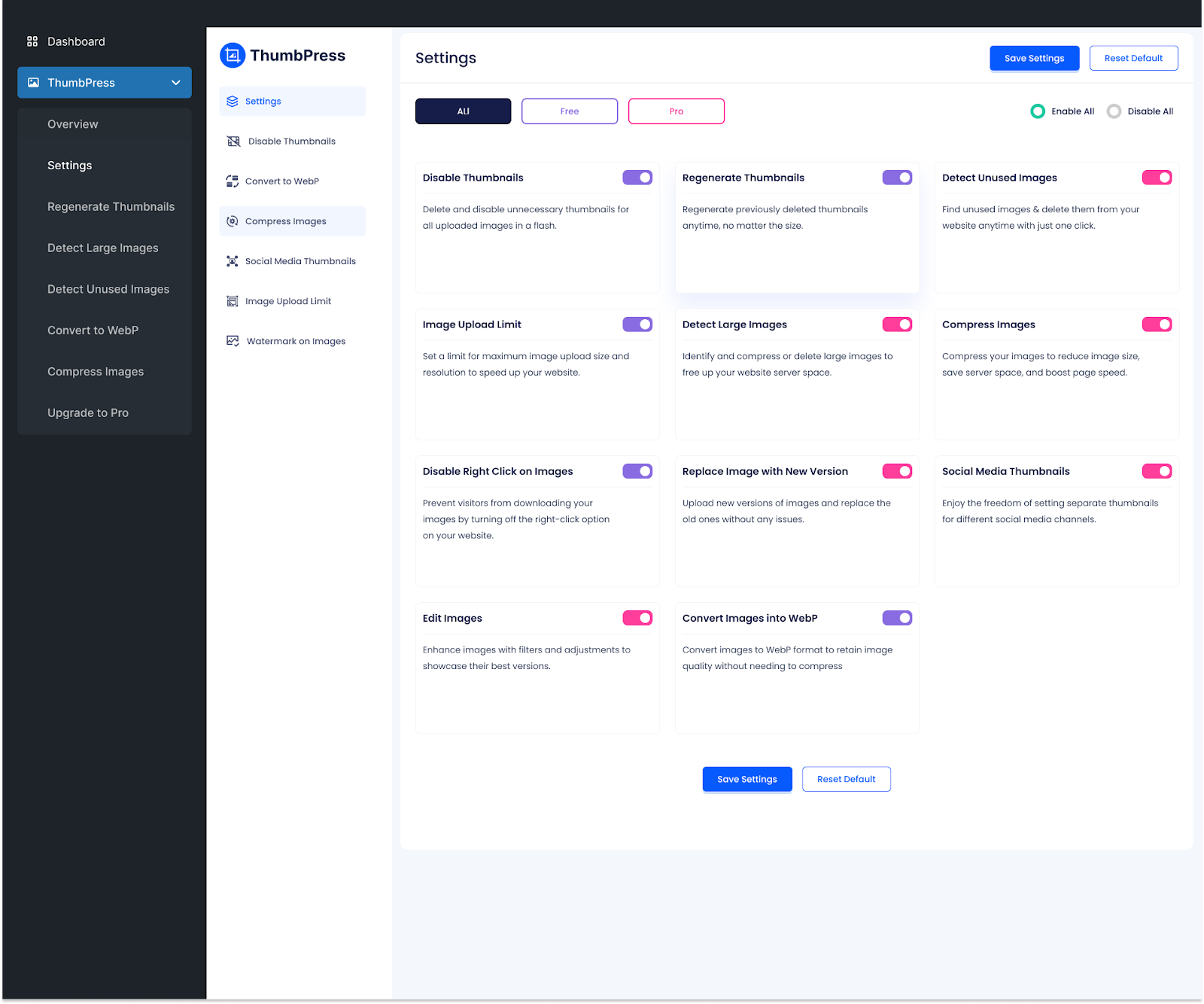1204x1004 pixels.
Task: Click the Compress Images icon in plugin menu
Action: (x=233, y=221)
